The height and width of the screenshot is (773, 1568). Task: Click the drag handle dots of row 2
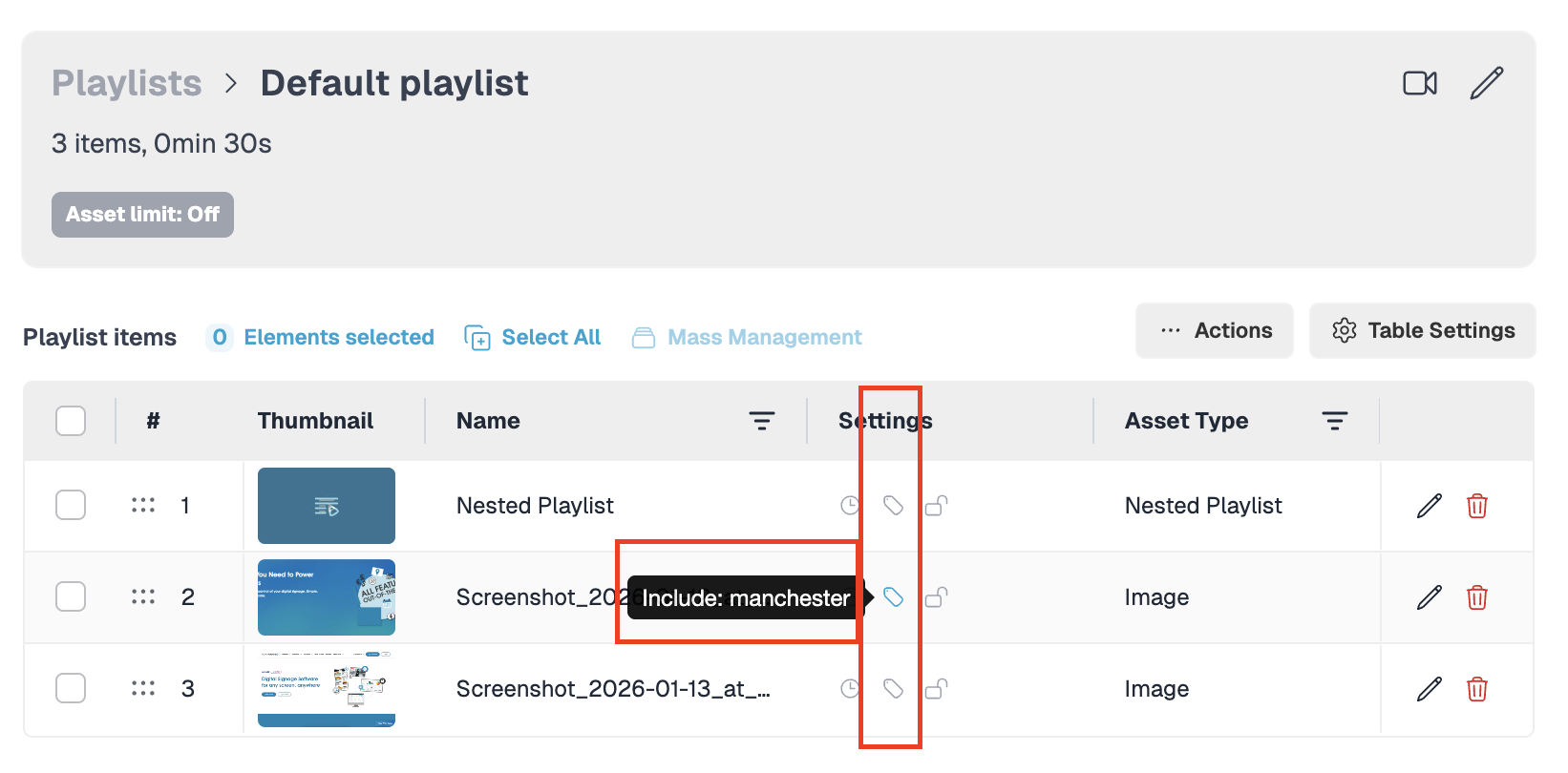click(x=143, y=596)
